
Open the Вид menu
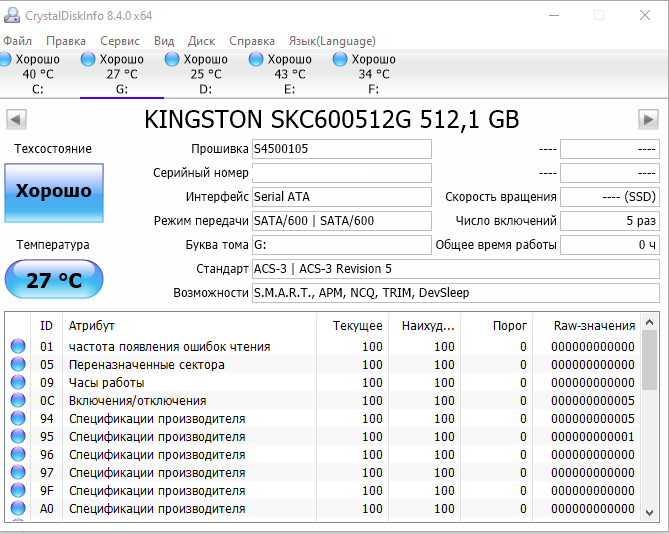164,41
